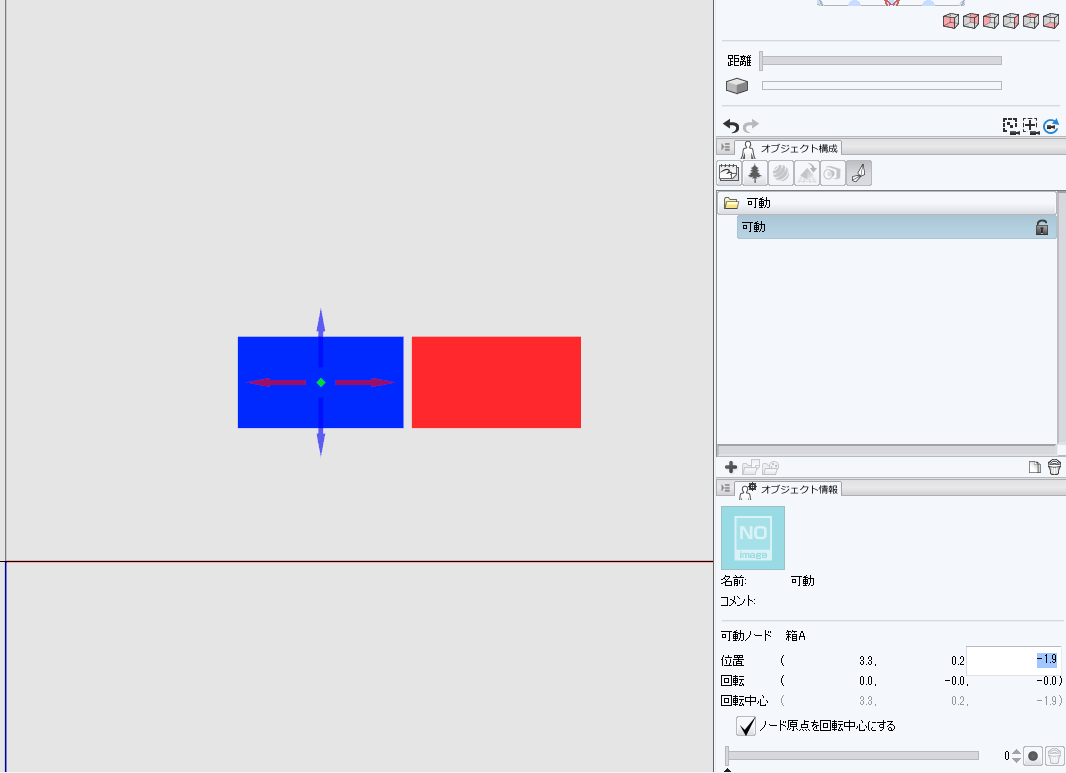Click the trash icon beside record button
This screenshot has height=773, width=1066.
[x=1054, y=755]
